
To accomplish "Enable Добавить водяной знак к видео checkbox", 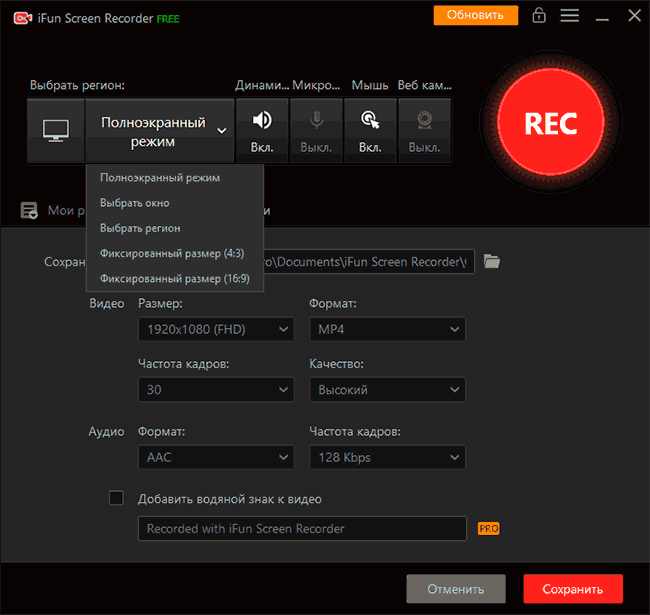I will (116, 498).
